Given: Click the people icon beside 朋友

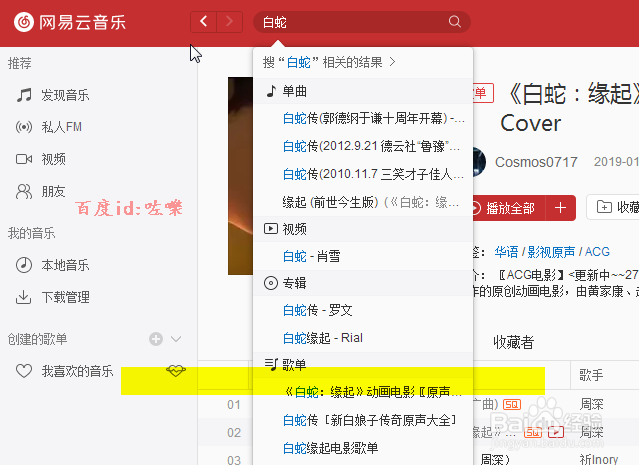Looking at the screenshot, I should tap(24, 191).
